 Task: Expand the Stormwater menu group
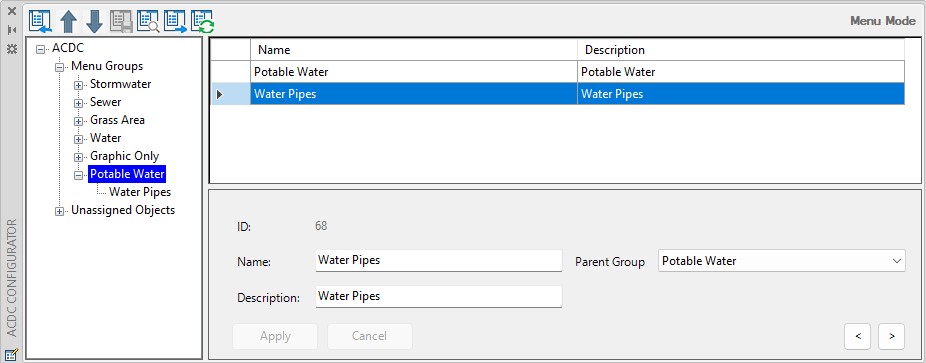click(x=78, y=85)
